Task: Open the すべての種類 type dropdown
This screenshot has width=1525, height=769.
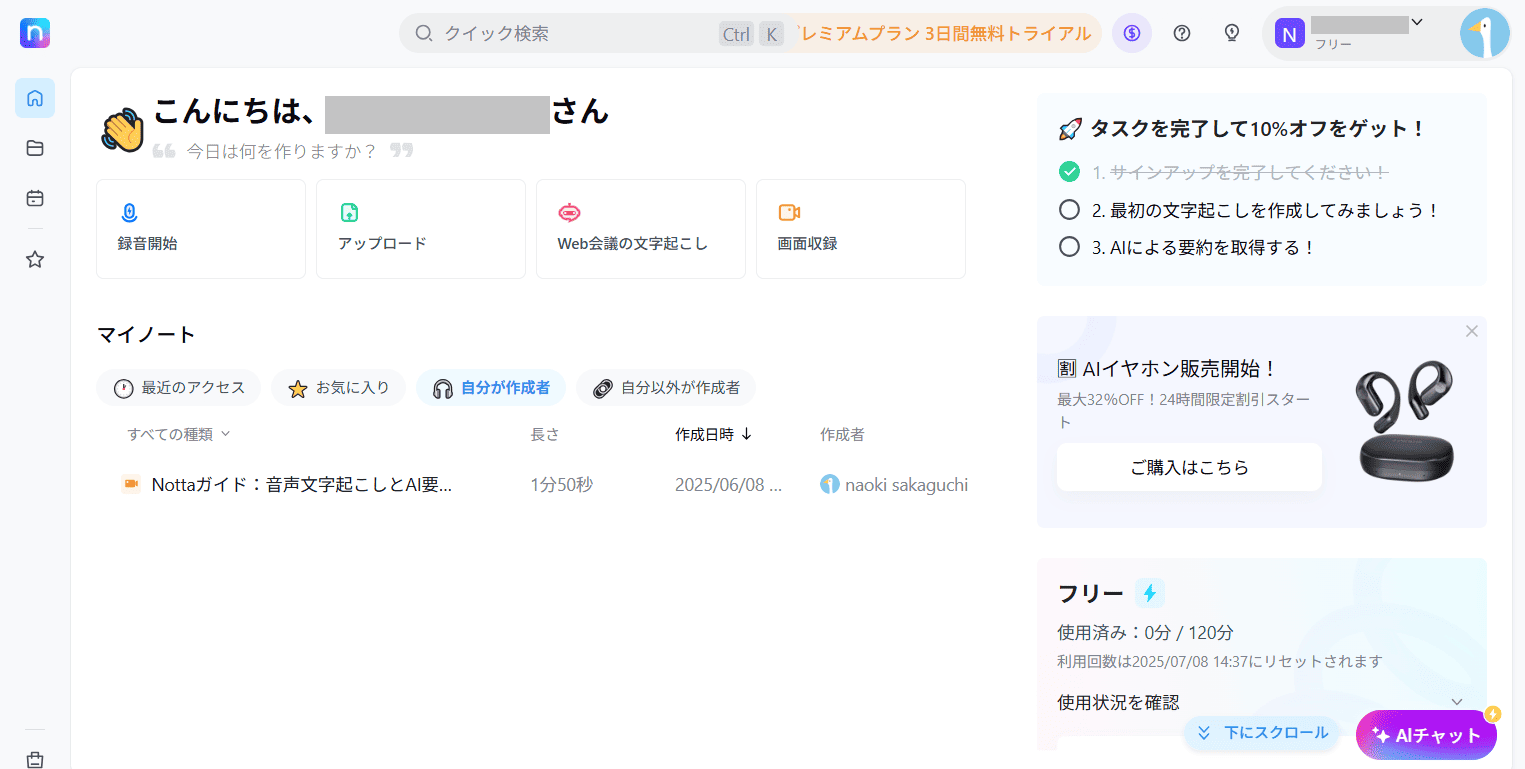Action: coord(176,433)
